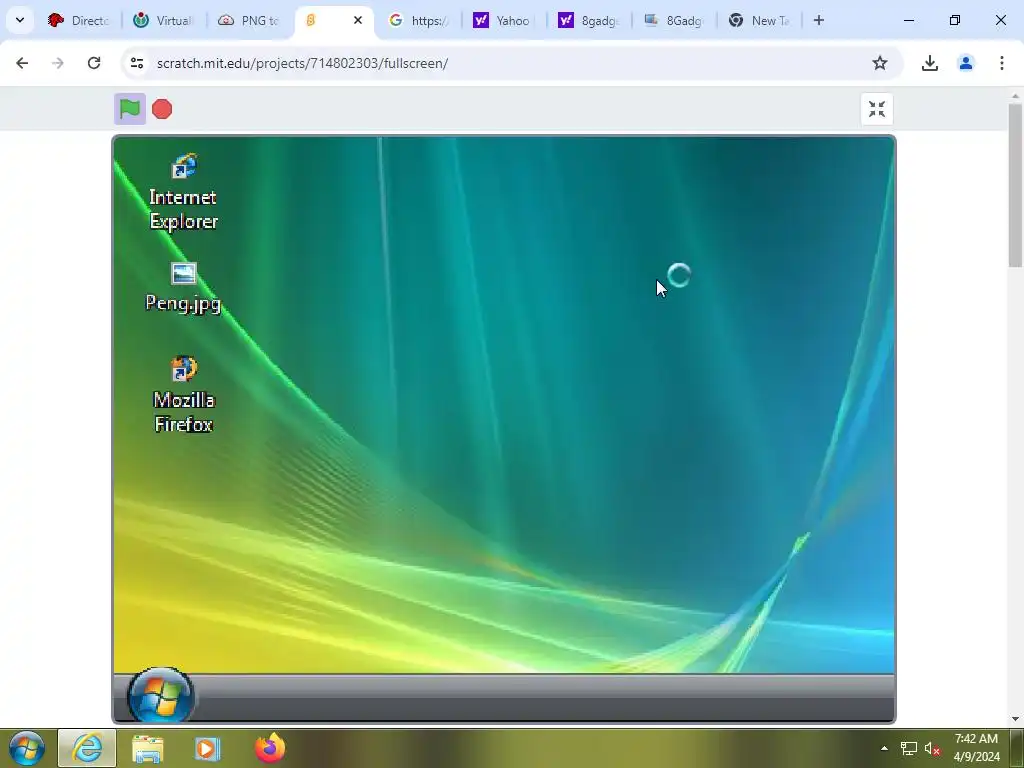
Task: Click the muted volume tray icon
Action: (932, 748)
